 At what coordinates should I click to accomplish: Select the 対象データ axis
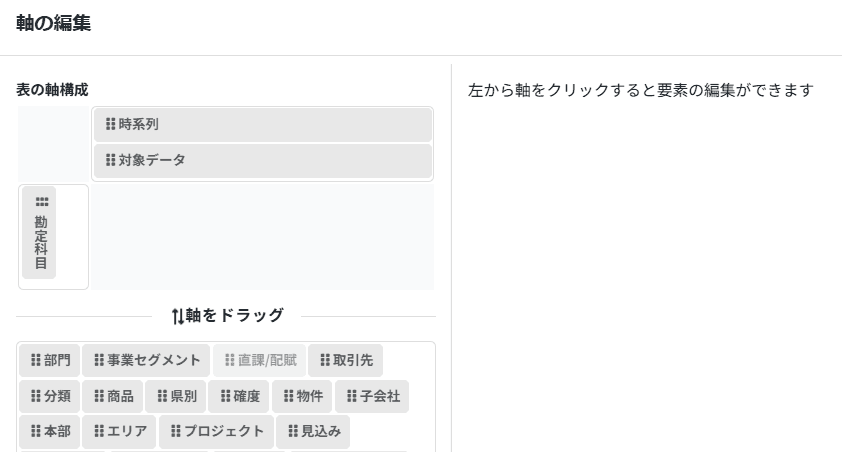(262, 160)
